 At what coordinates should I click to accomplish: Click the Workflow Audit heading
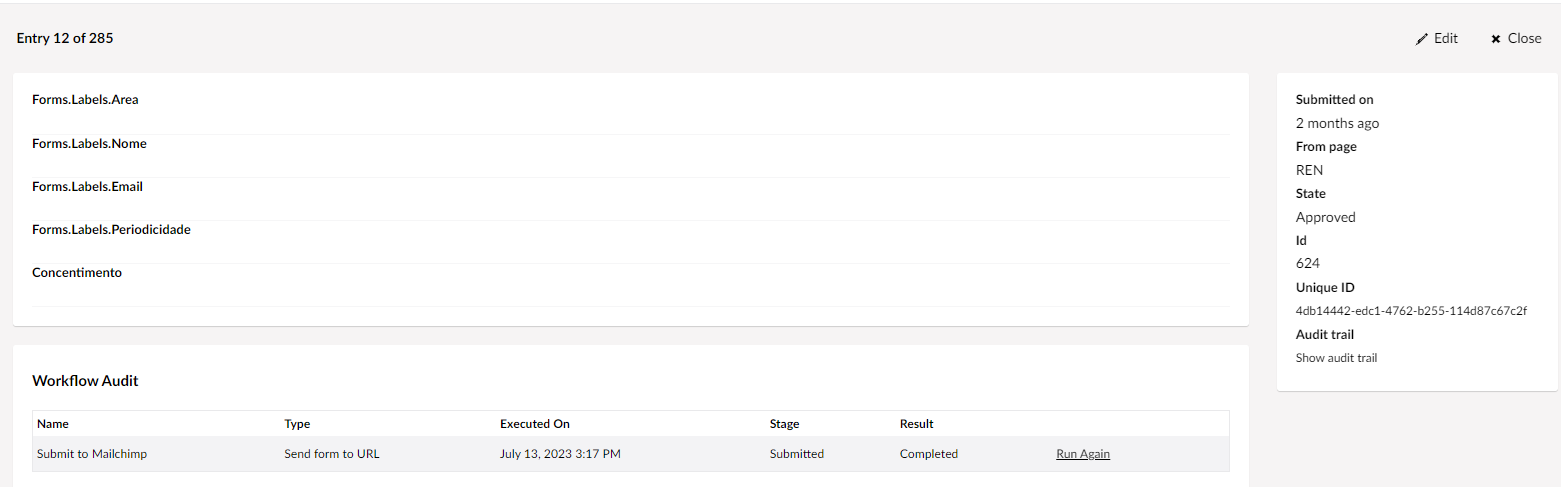tap(85, 381)
